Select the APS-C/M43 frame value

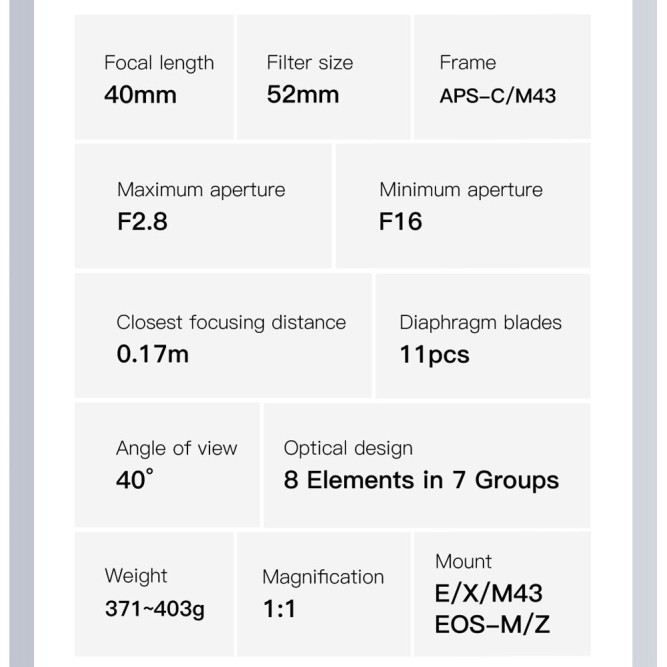[497, 97]
